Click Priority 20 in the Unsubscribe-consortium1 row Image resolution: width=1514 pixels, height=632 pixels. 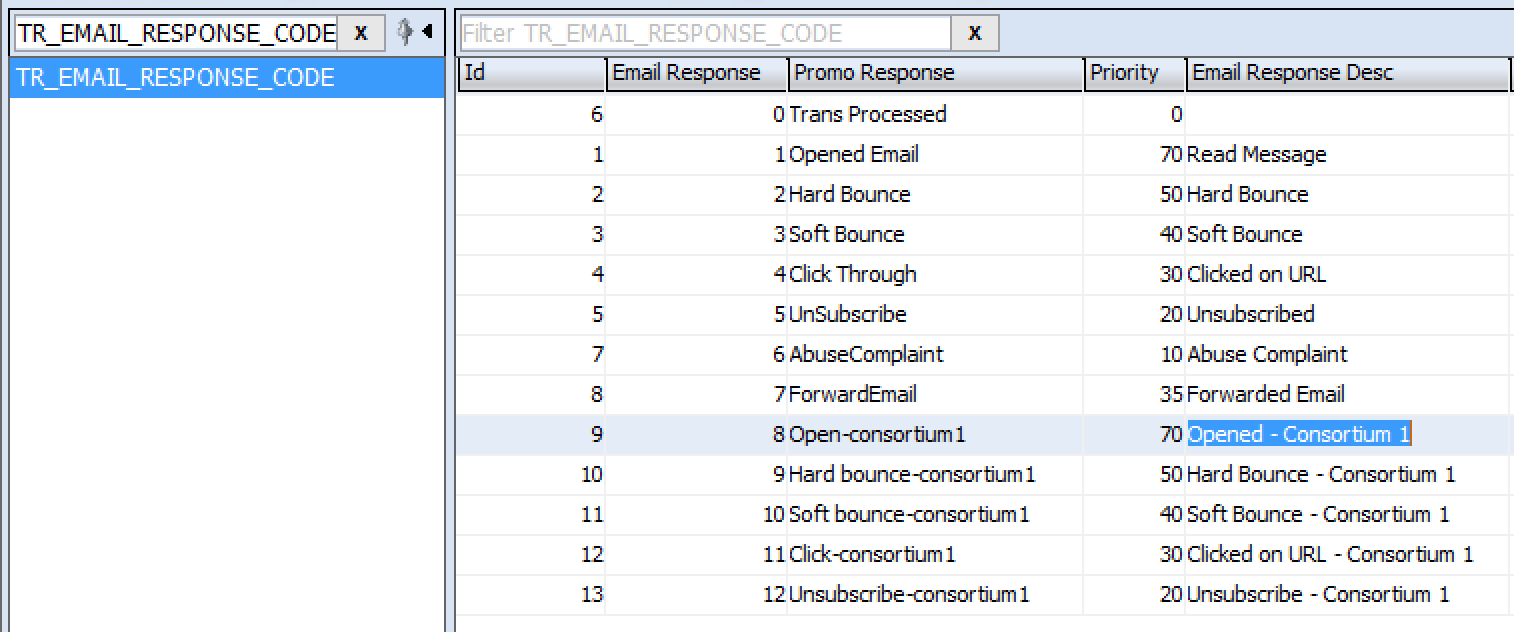tap(1134, 595)
